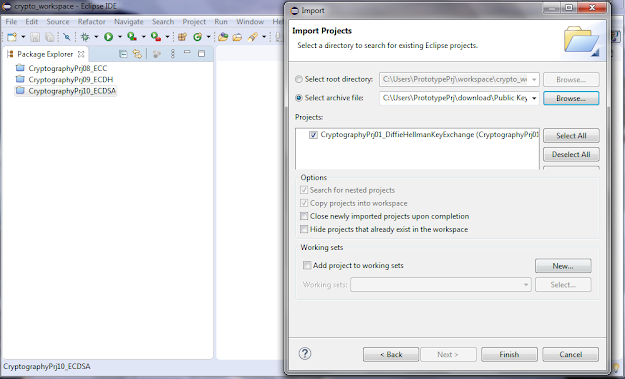Toggle Copy projects into workspace checkbox
The width and height of the screenshot is (625, 379).
click(x=304, y=203)
